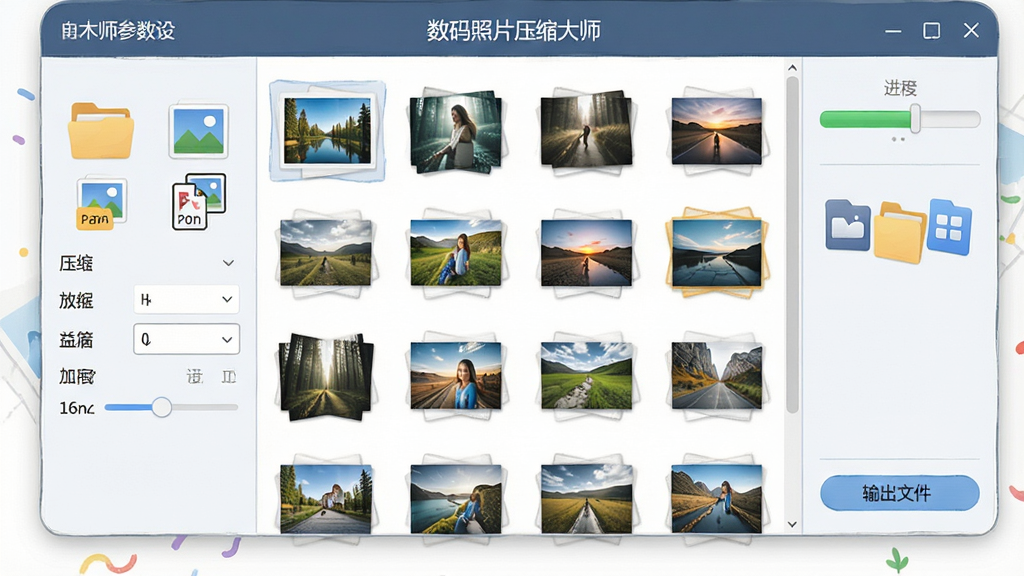This screenshot has height=576, width=1024.
Task: Select the woman sitting above lake thumbnail
Action: tap(456, 498)
